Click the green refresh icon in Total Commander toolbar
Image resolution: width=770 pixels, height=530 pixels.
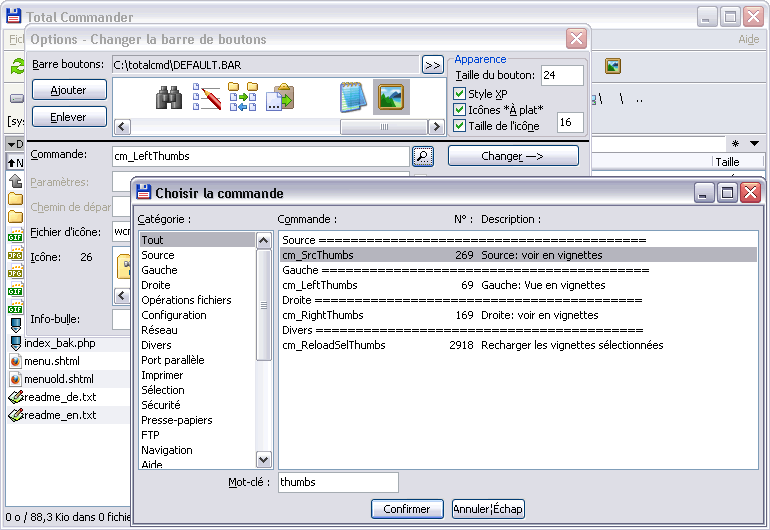click(17, 66)
